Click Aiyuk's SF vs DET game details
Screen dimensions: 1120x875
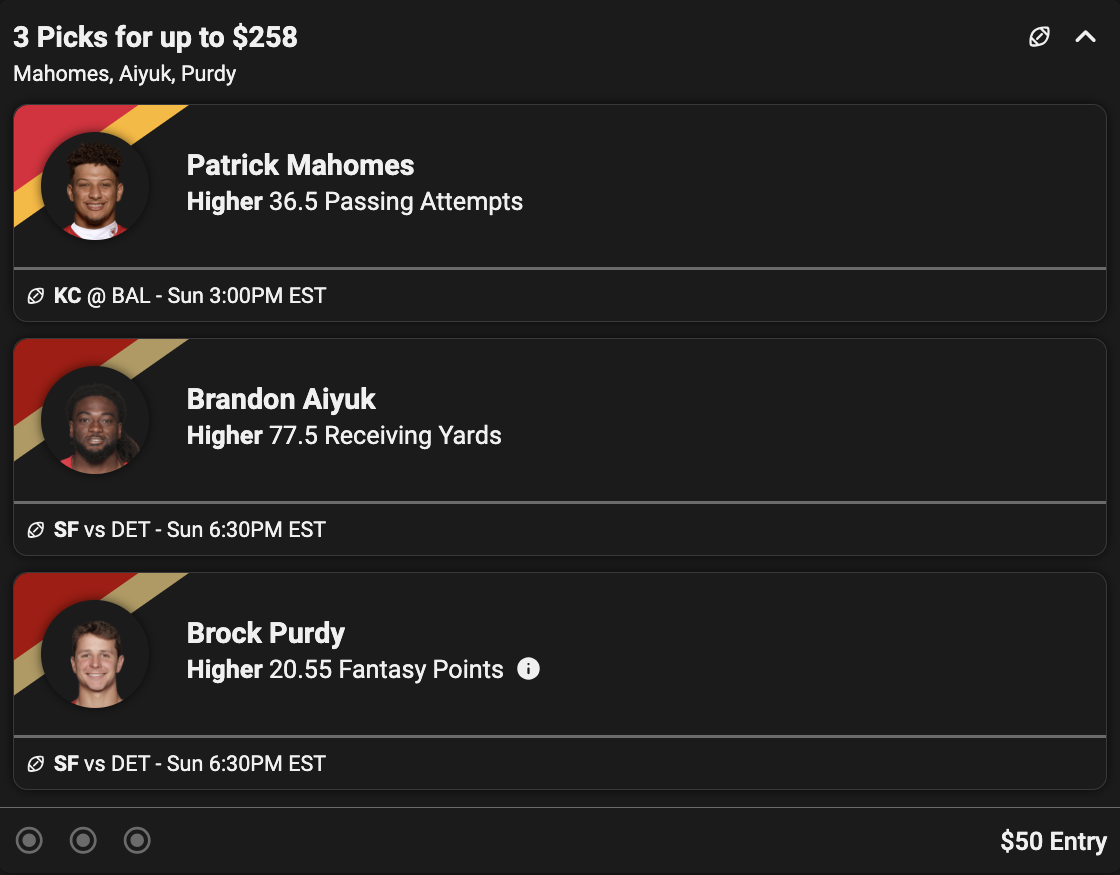coord(190,530)
